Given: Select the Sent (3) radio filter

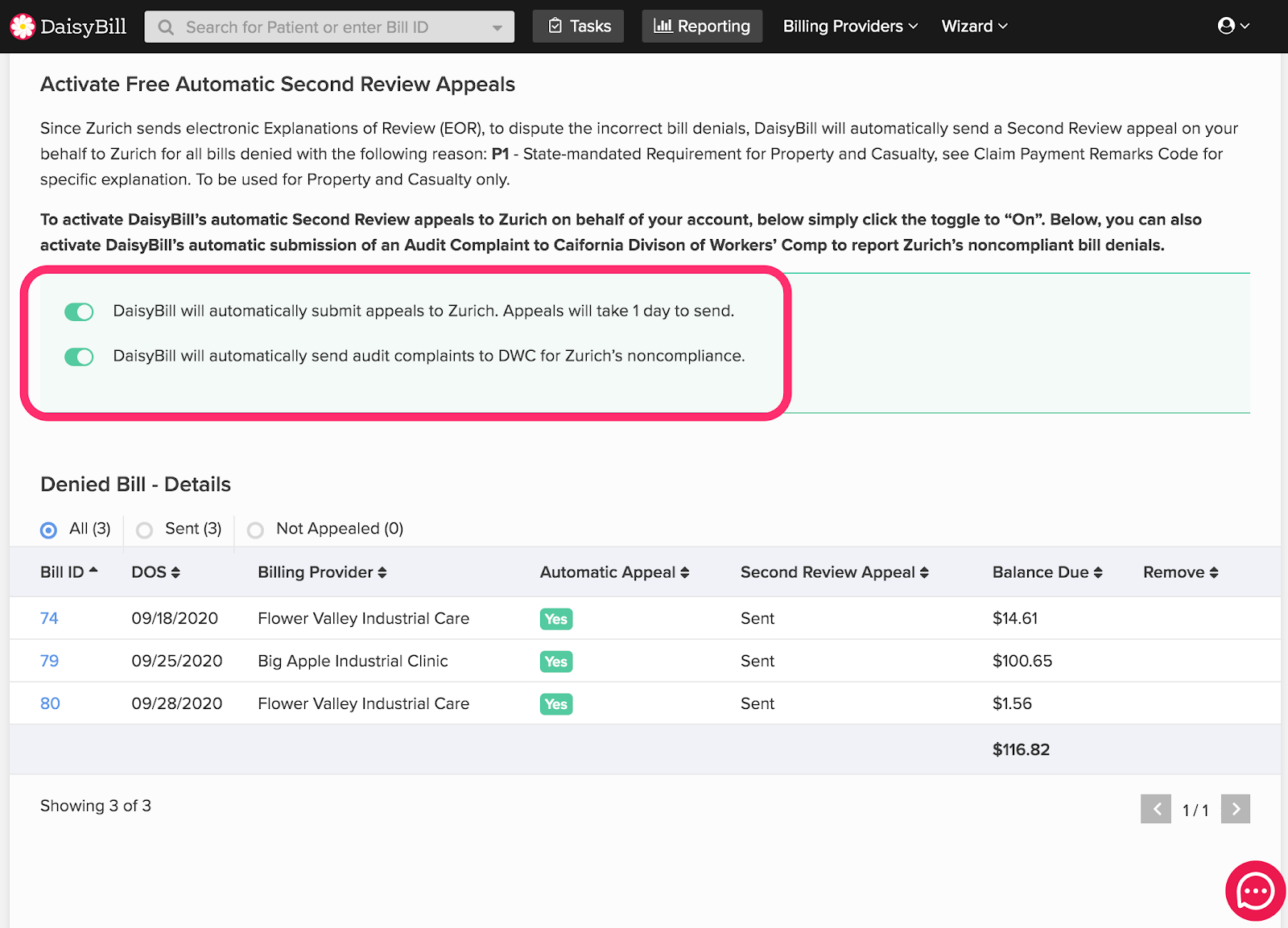Looking at the screenshot, I should point(145,530).
